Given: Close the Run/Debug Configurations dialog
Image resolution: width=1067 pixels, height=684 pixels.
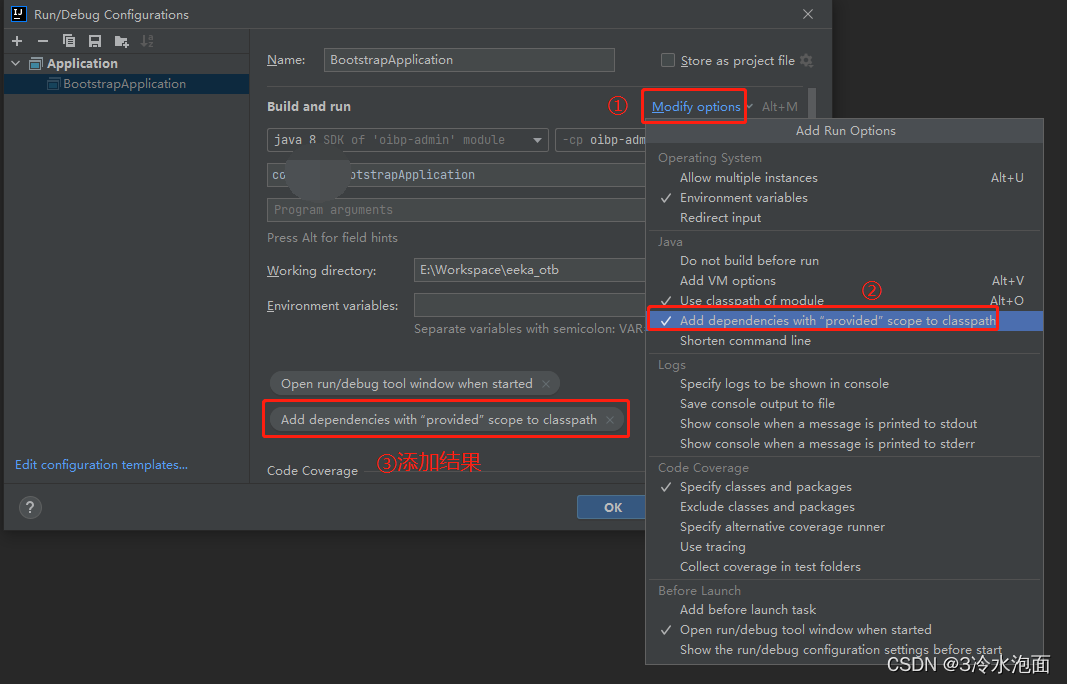Looking at the screenshot, I should (x=808, y=14).
